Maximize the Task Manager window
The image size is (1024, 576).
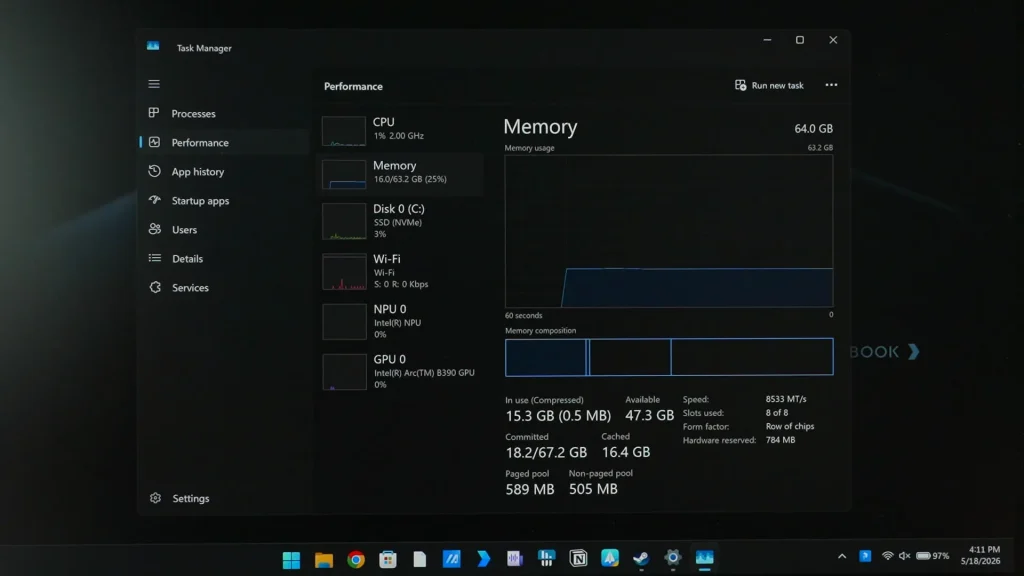pyautogui.click(x=800, y=40)
